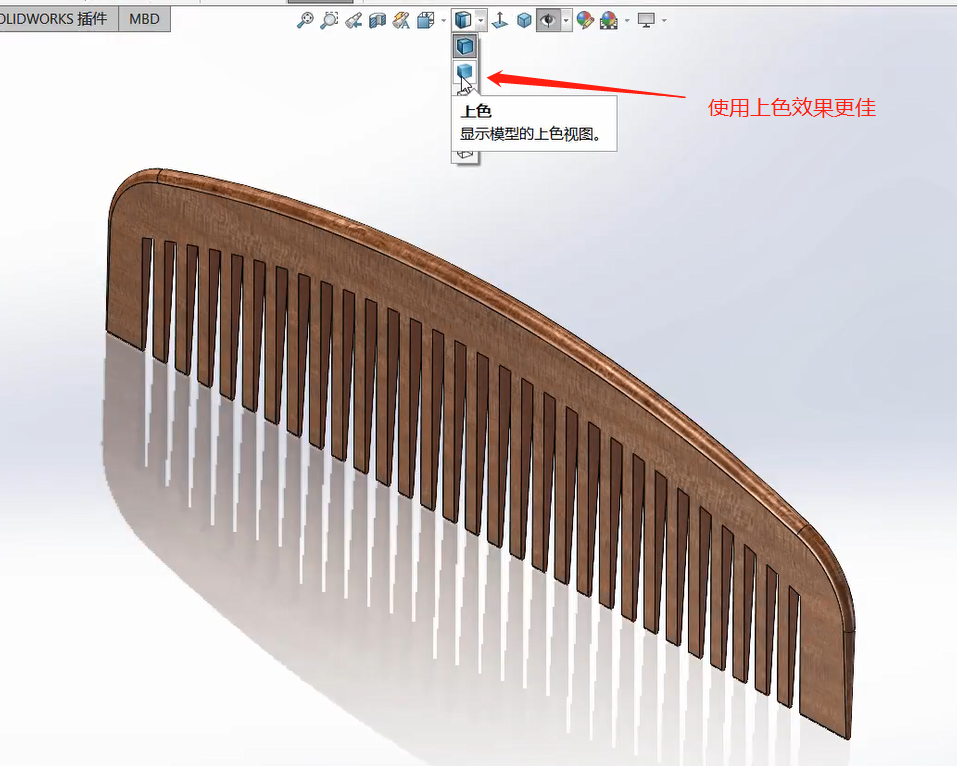Image resolution: width=957 pixels, height=766 pixels.
Task: Open the Dynamic Annotation Views icon
Action: (401, 21)
